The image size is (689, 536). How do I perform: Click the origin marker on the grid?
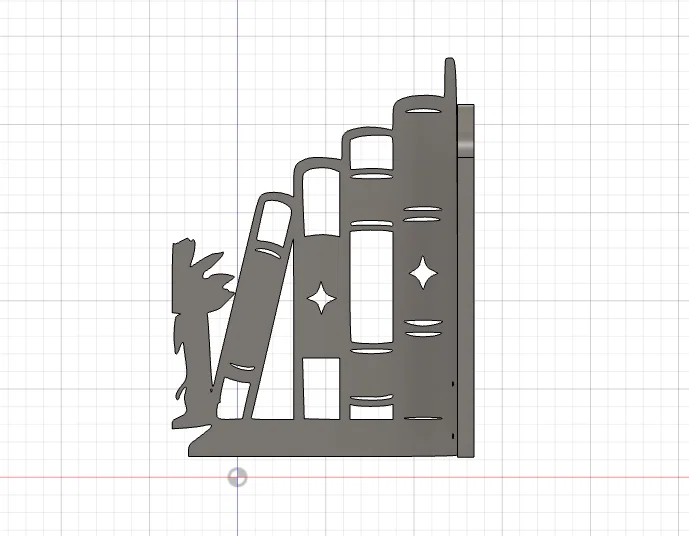[238, 477]
